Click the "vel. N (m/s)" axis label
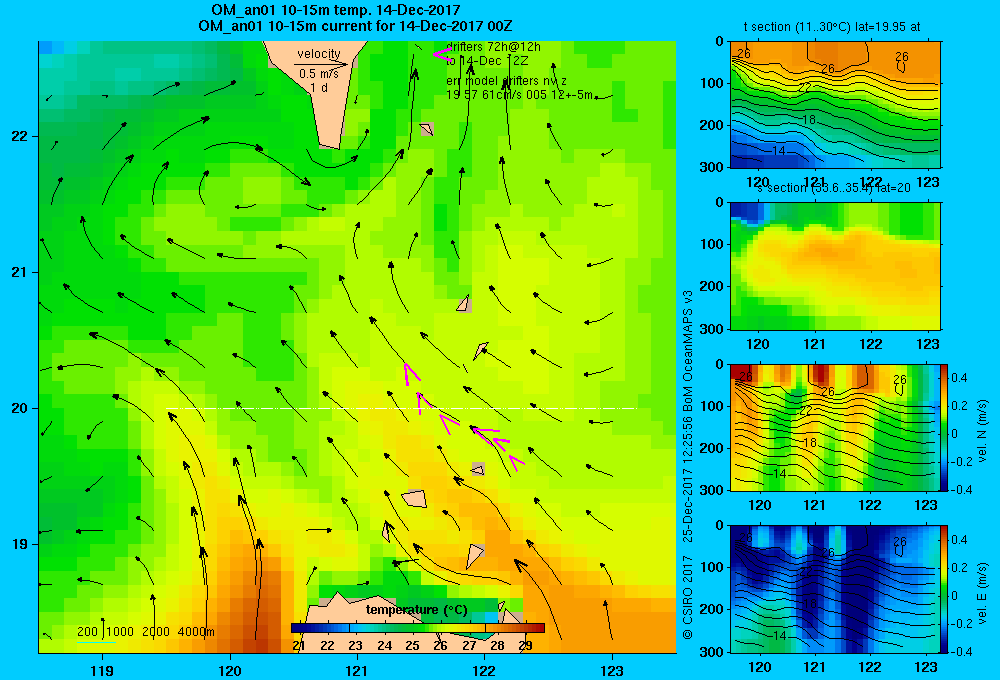This screenshot has height=680, width=1000. click(982, 431)
